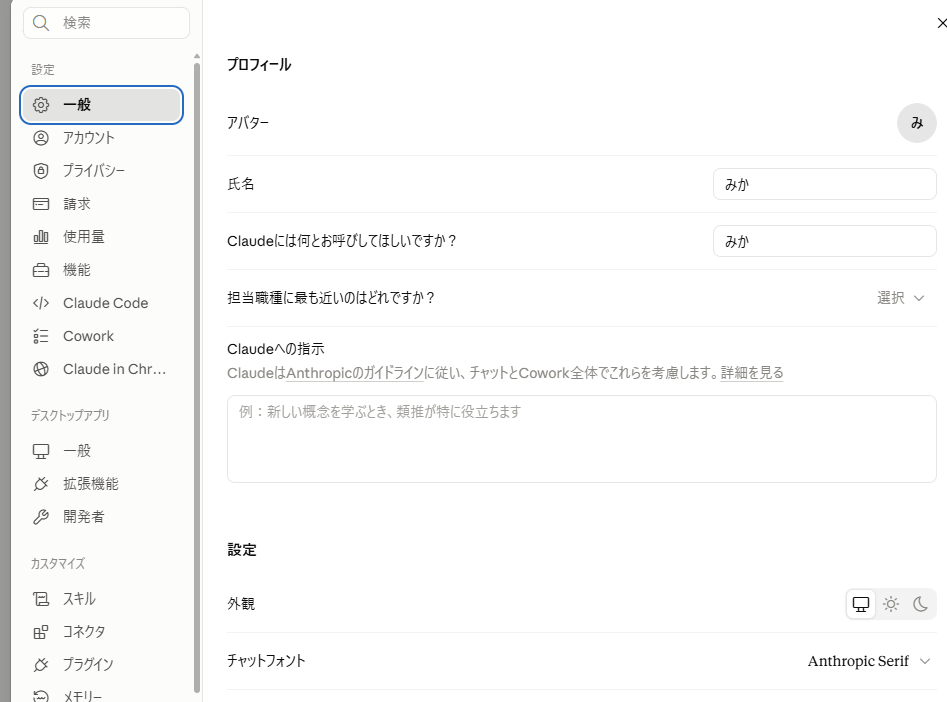
Task: Open the 使用量 section
Action: tap(101, 237)
